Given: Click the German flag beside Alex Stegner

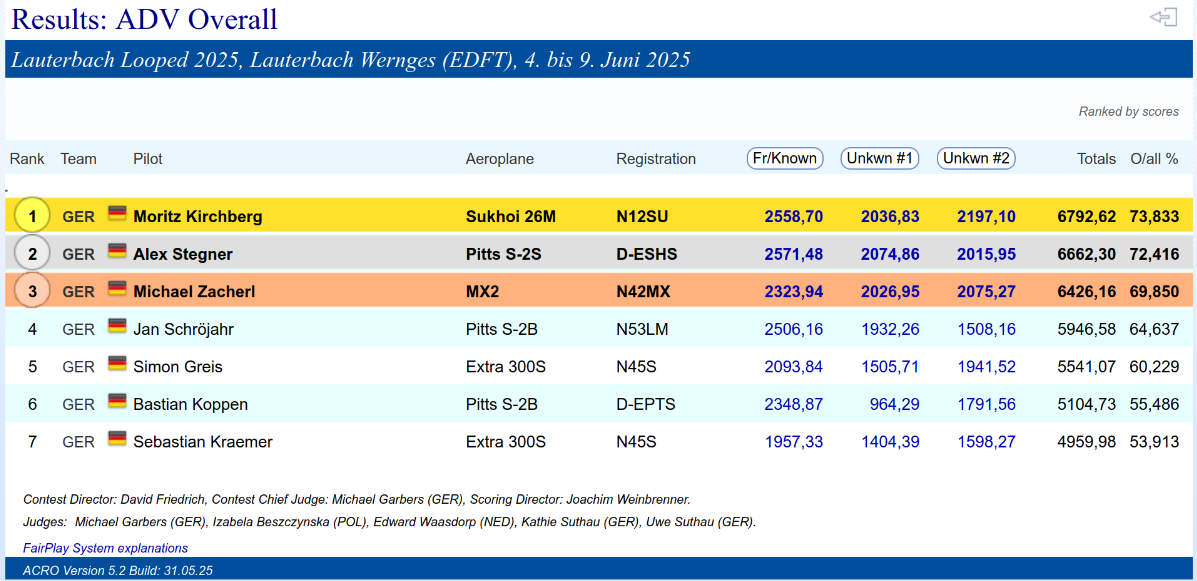Looking at the screenshot, I should pyautogui.click(x=117, y=250).
